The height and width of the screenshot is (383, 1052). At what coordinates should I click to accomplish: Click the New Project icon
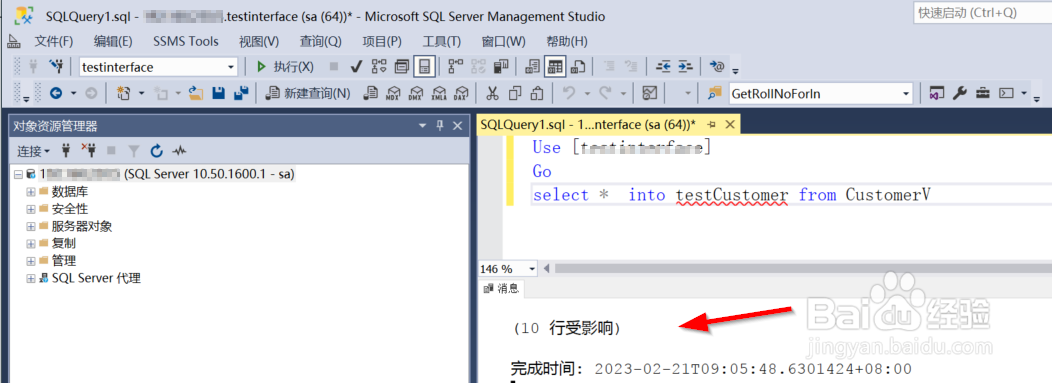[x=123, y=94]
